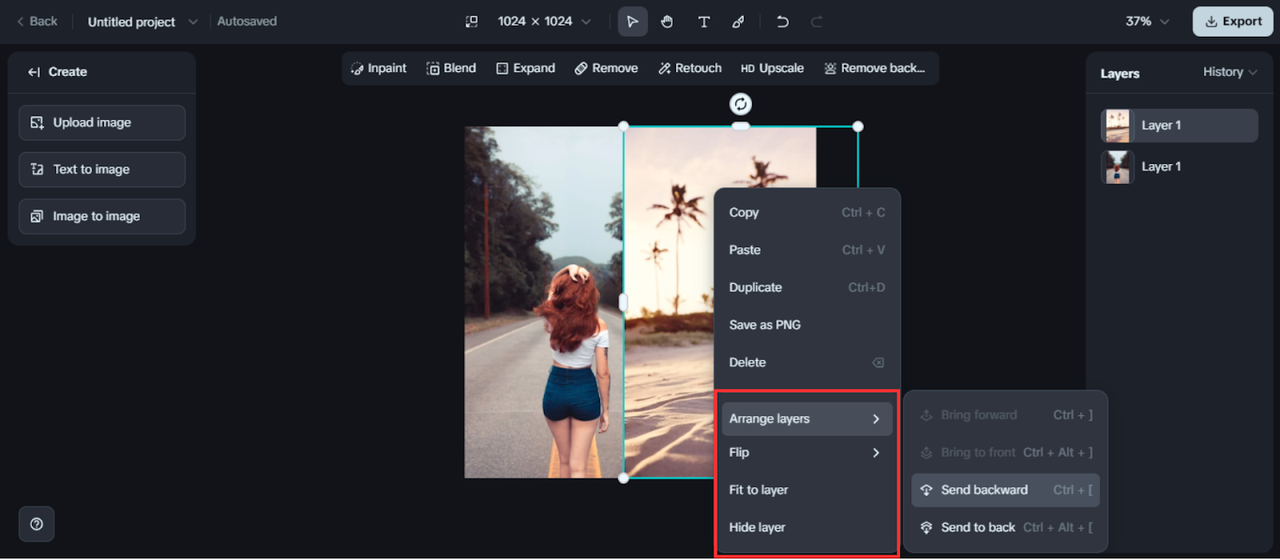This screenshot has width=1280, height=560.
Task: Click the road photo on the canvas
Action: click(x=543, y=302)
